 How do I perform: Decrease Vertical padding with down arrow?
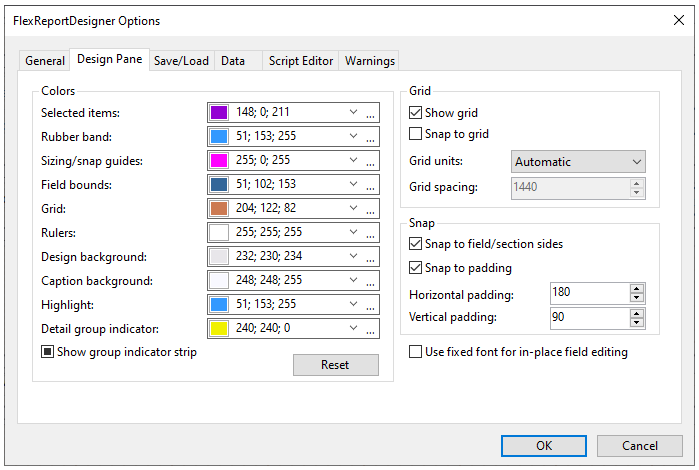pos(636,322)
